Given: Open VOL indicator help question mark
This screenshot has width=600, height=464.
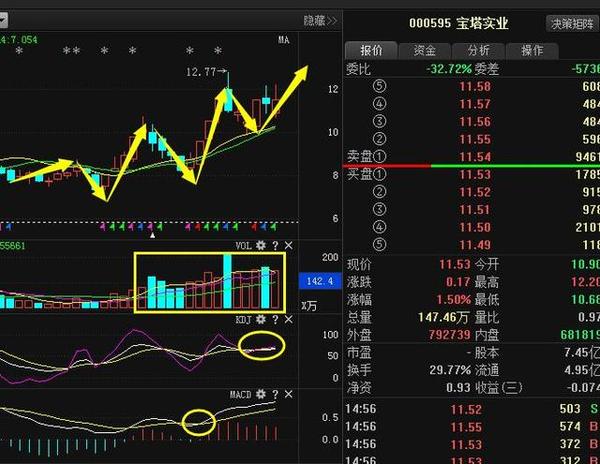Looking at the screenshot, I should tap(275, 246).
